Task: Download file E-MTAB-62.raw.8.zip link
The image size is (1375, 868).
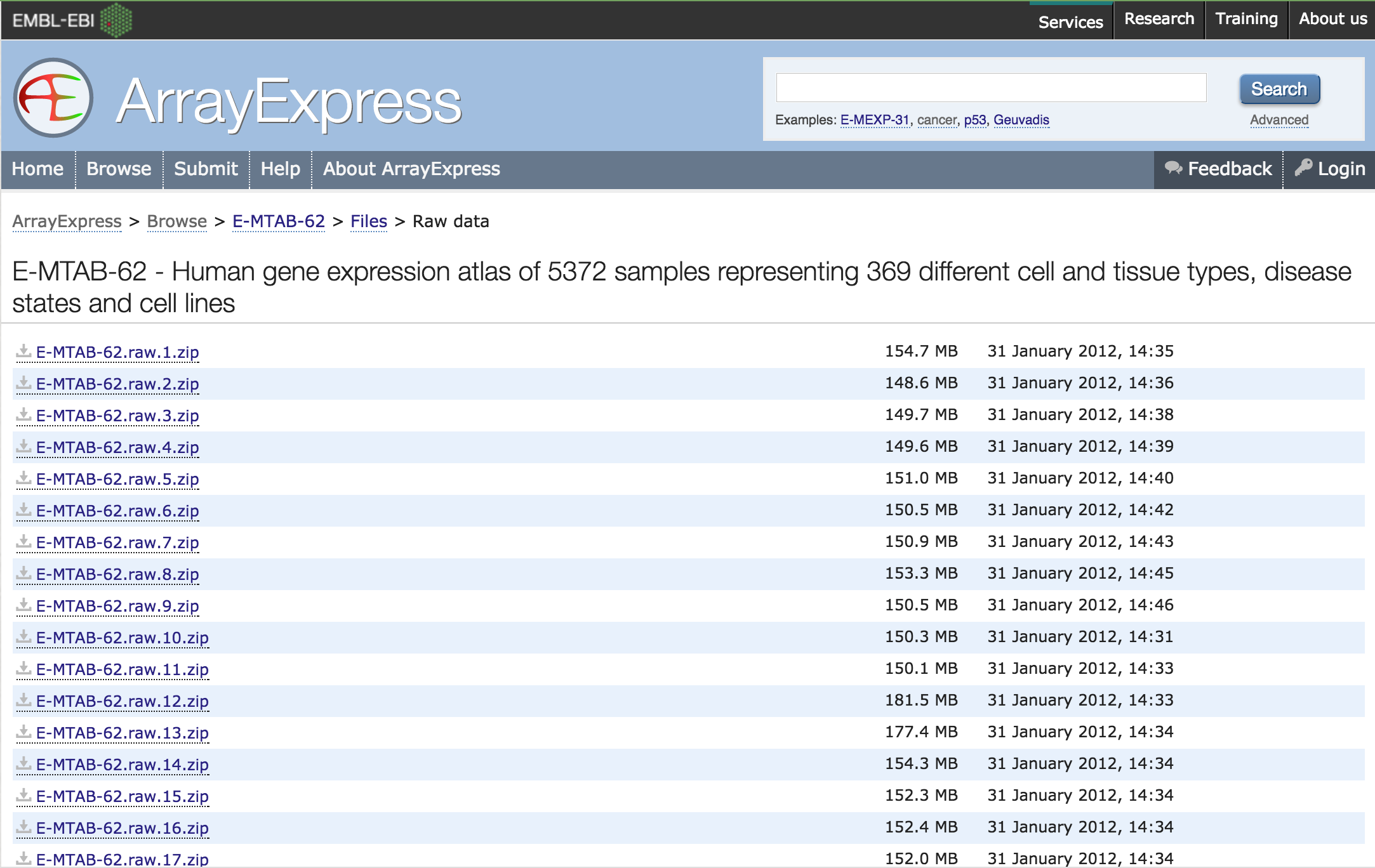Action: (117, 574)
